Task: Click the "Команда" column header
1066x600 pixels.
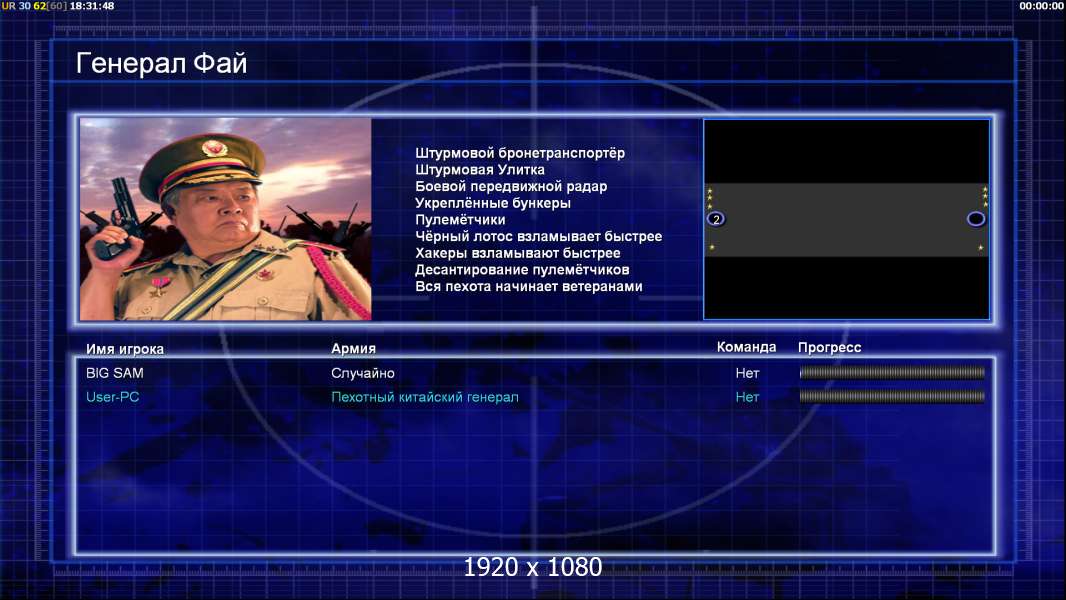Action: tap(746, 347)
